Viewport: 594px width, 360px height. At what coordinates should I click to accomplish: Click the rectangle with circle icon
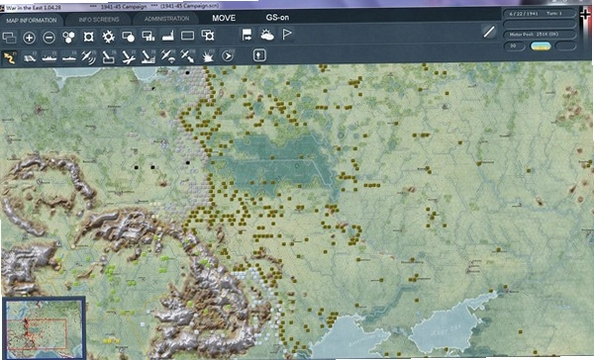pyautogui.click(x=128, y=36)
